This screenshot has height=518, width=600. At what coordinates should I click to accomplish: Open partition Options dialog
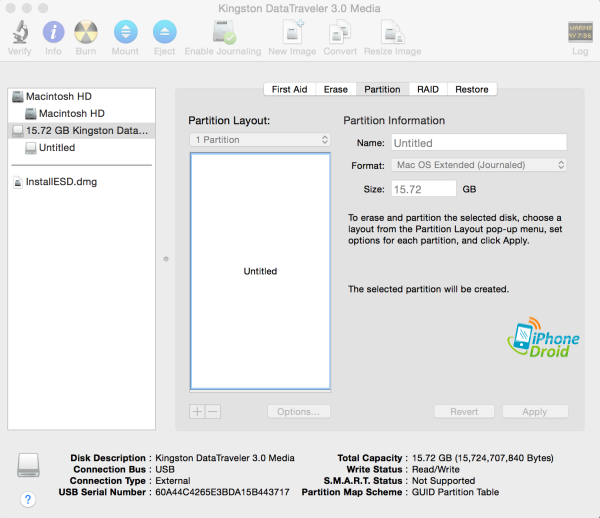pos(298,412)
